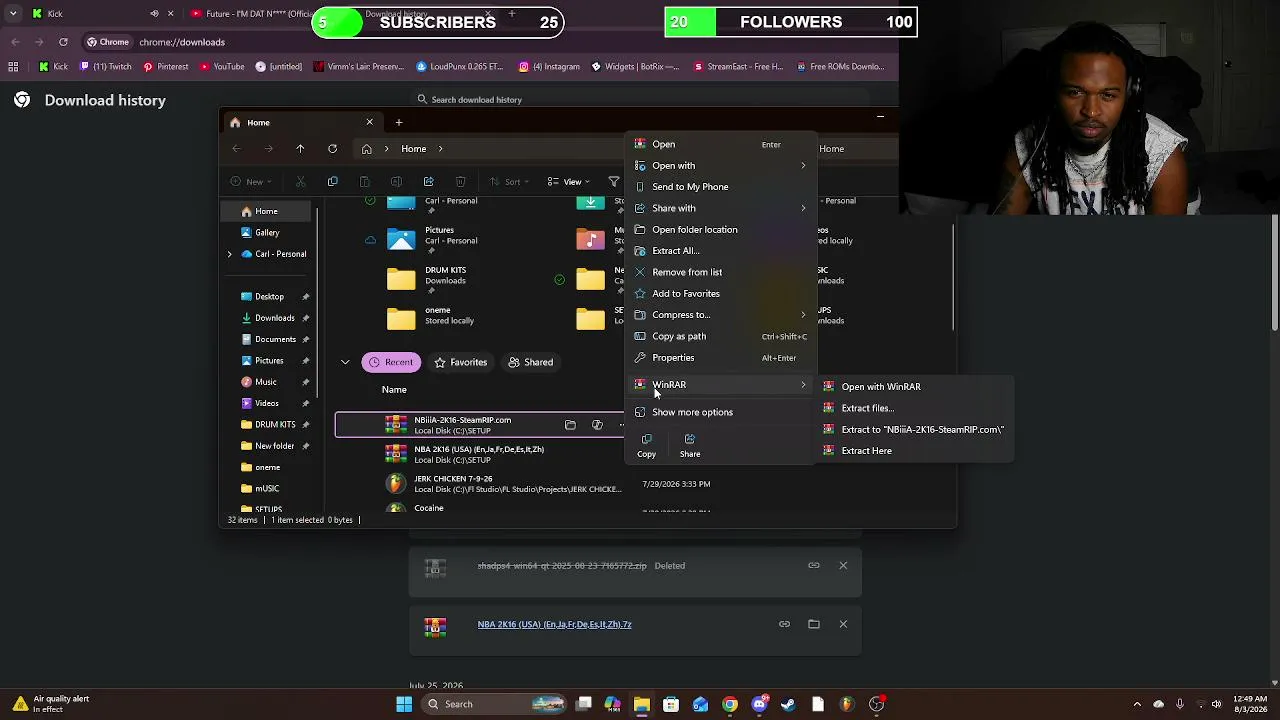Open the Twitch bookmark
The width and height of the screenshot is (1280, 720).
[x=104, y=67]
